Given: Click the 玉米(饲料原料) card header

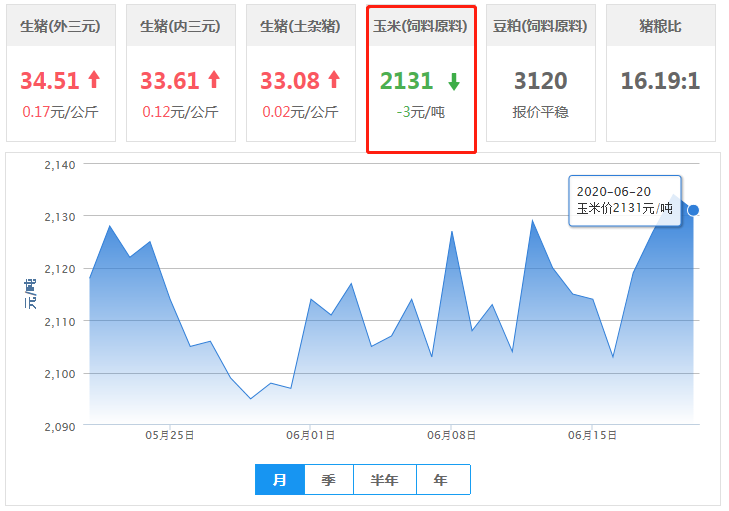Looking at the screenshot, I should (421, 26).
